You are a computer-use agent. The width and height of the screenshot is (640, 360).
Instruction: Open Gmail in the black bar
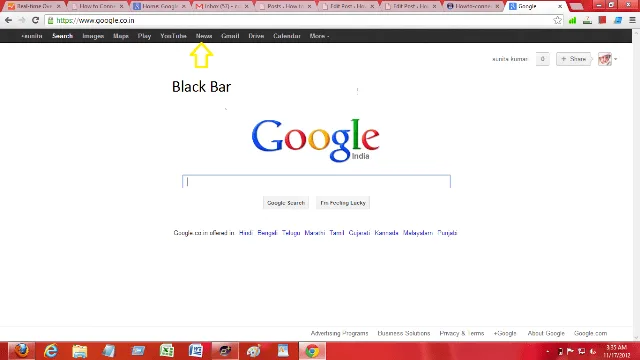230,36
